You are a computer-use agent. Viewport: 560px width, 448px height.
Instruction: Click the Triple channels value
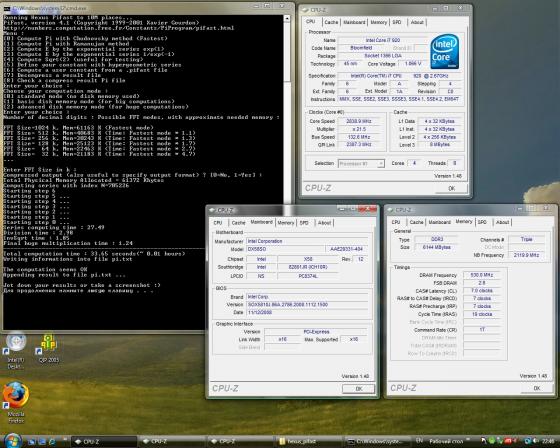coord(527,239)
